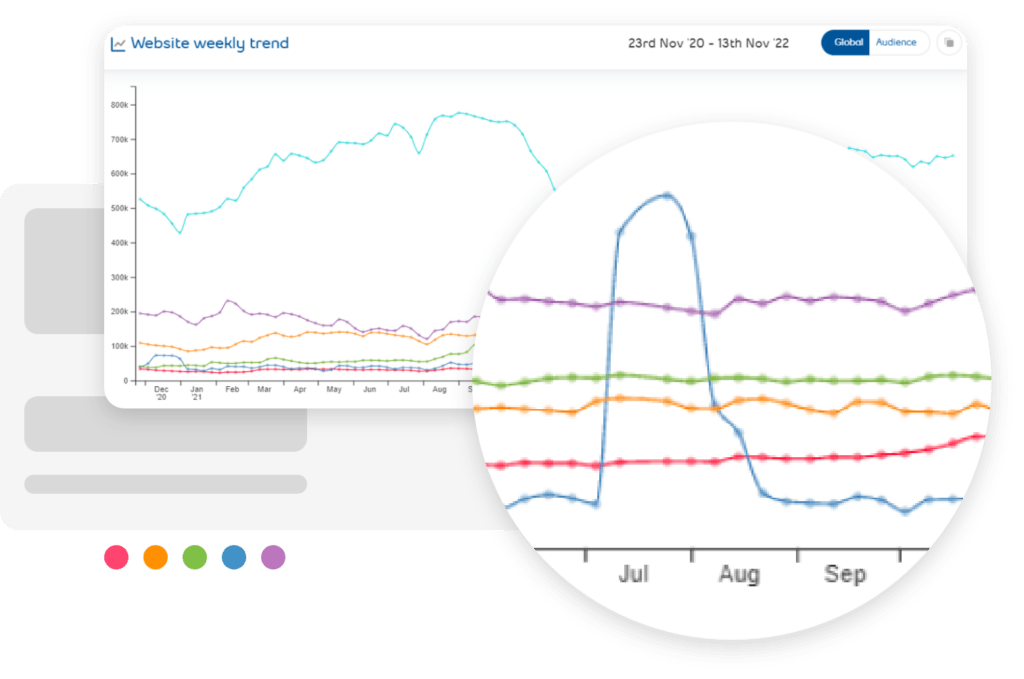Click the blue line peak in the magnified view
This screenshot has width=1024, height=679.
pos(667,195)
